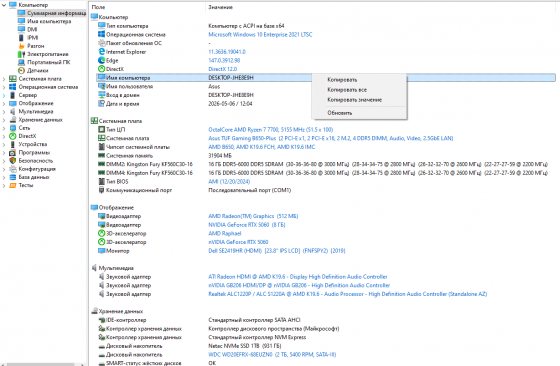Click the Edge browser icon in list
560x366 pixels.
101,60
